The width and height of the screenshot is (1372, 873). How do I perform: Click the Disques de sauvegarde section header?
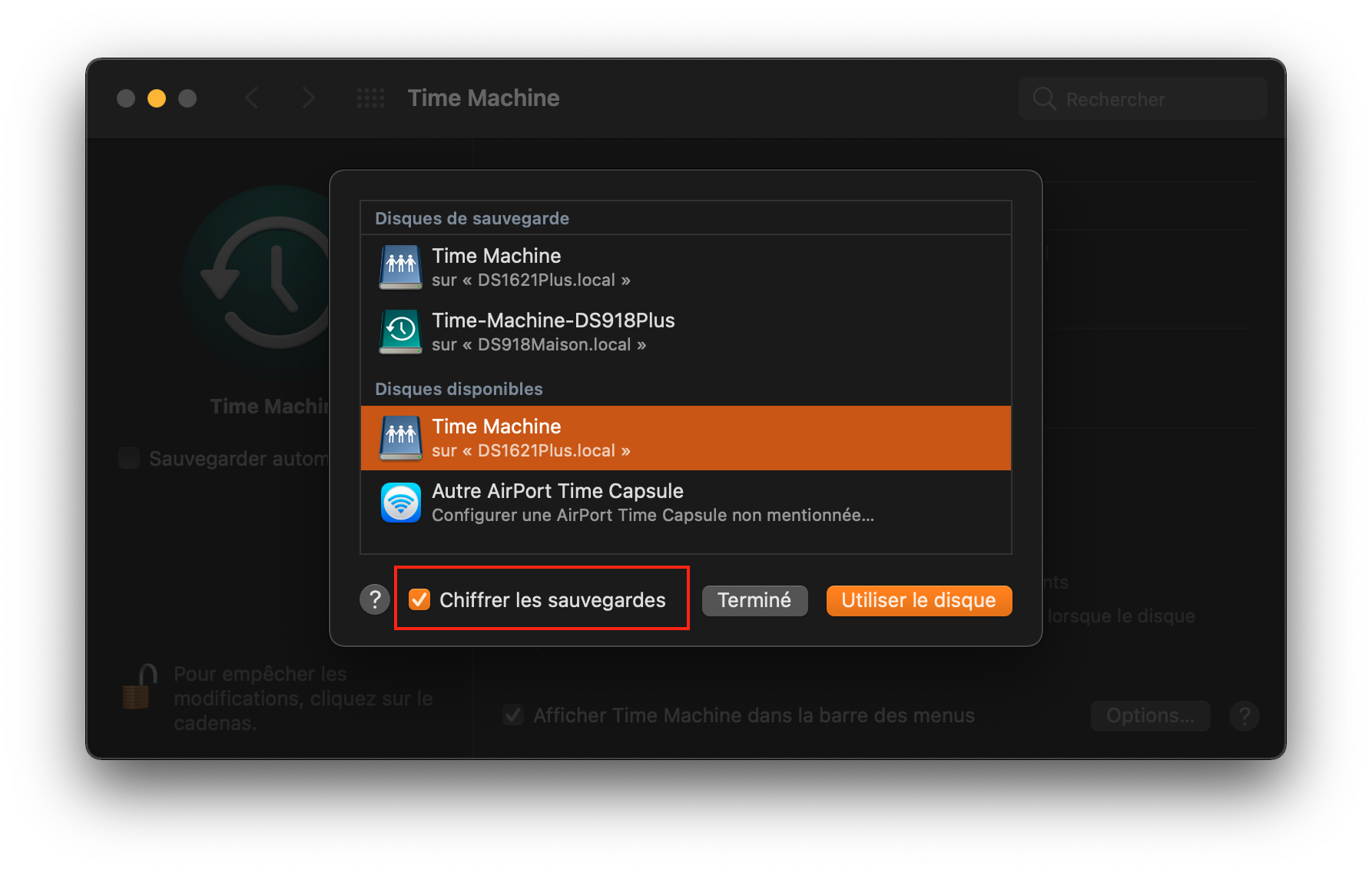click(x=472, y=218)
